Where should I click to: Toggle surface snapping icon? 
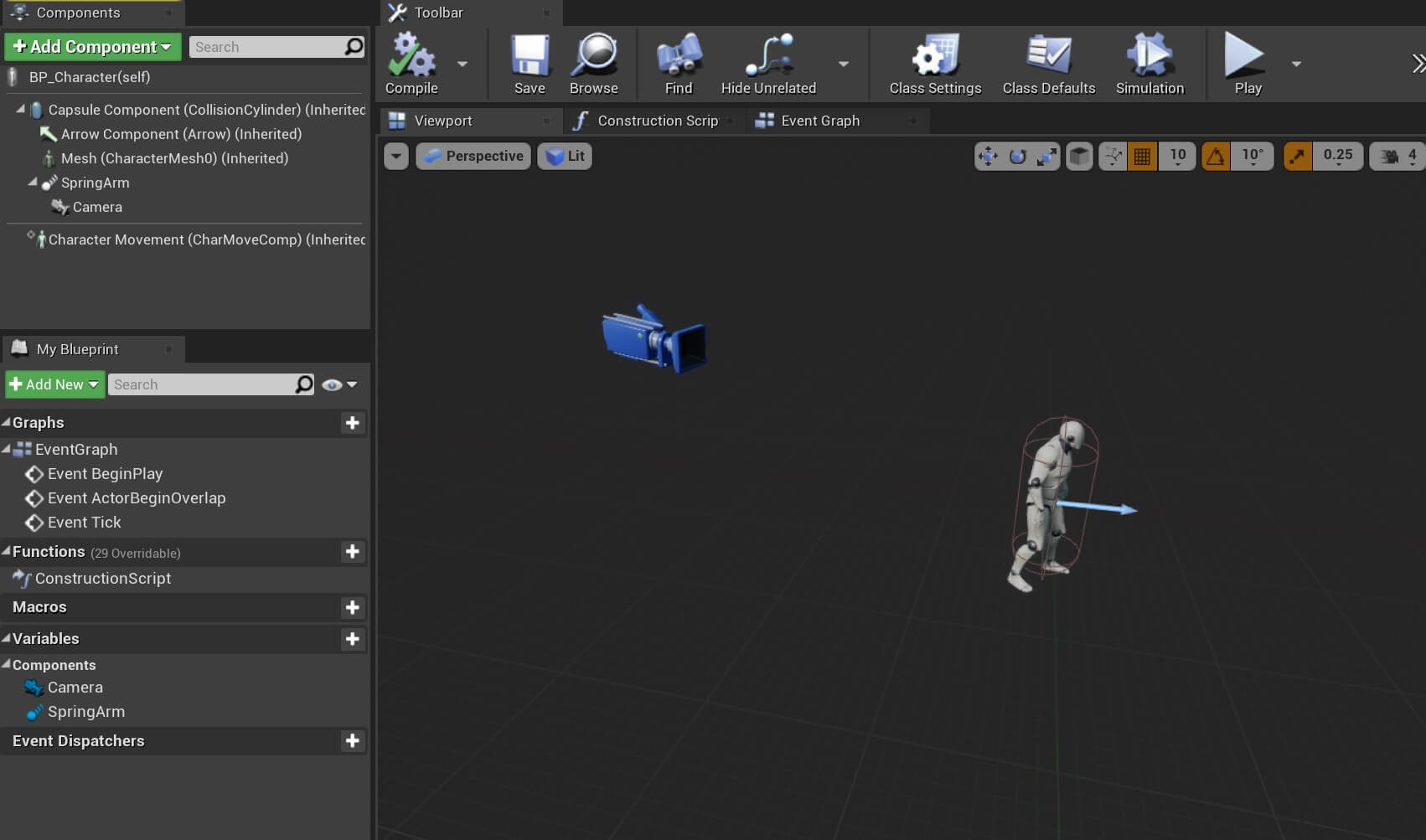(1113, 156)
